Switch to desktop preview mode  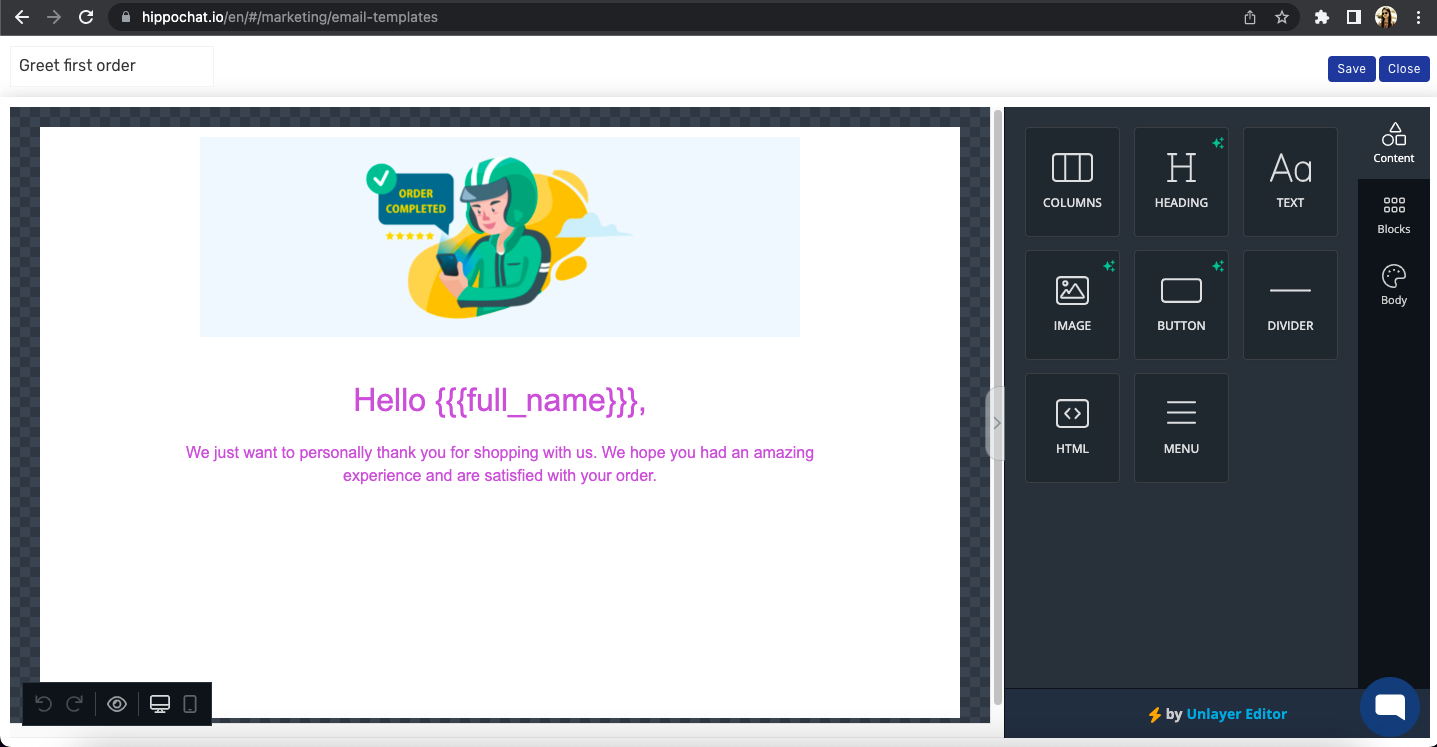click(x=160, y=704)
